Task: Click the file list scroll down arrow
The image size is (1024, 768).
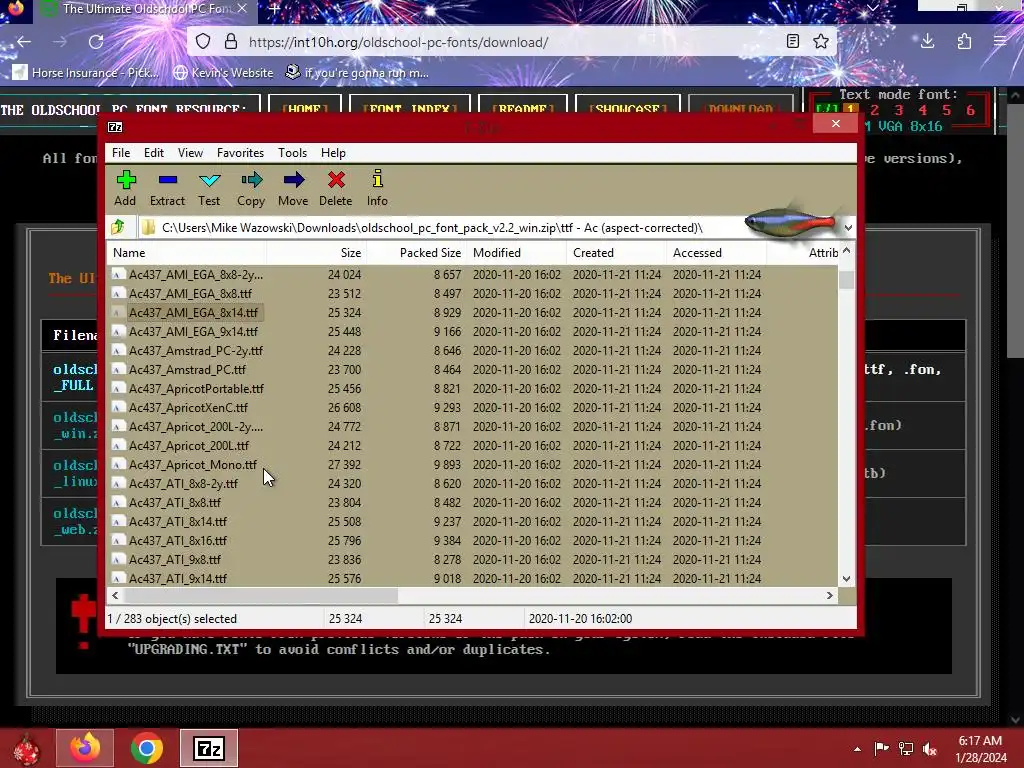Action: point(846,579)
